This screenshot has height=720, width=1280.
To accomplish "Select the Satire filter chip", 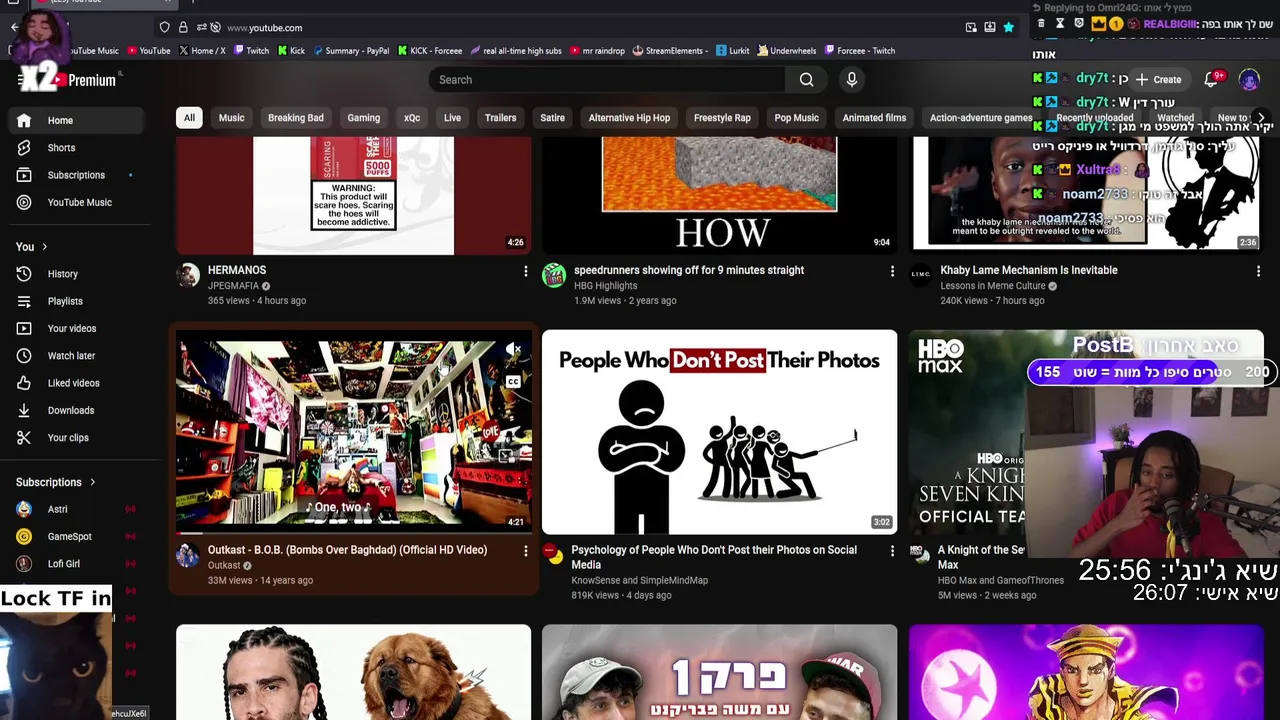I will [553, 118].
